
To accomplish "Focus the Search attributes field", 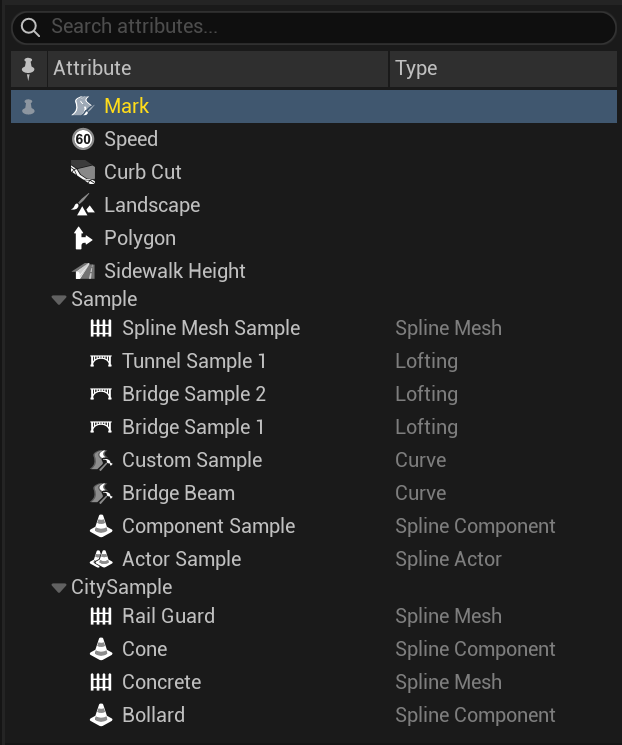I will click(314, 27).
